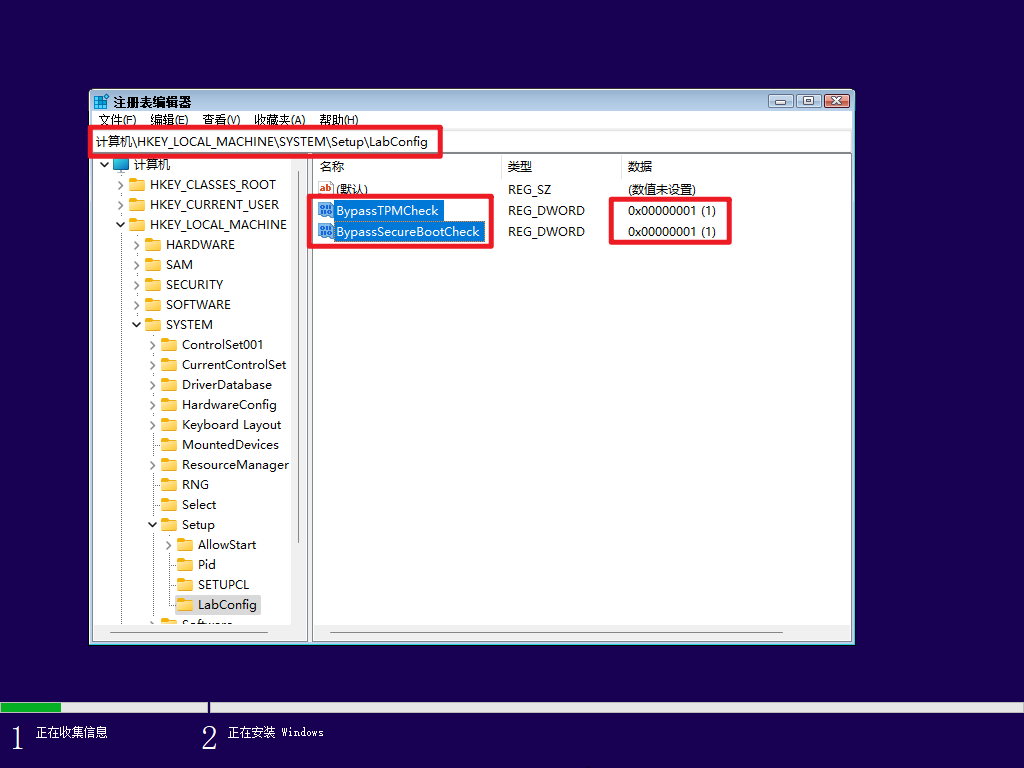
Task: Expand the HARDWARE key chevron
Action: pyautogui.click(x=136, y=245)
